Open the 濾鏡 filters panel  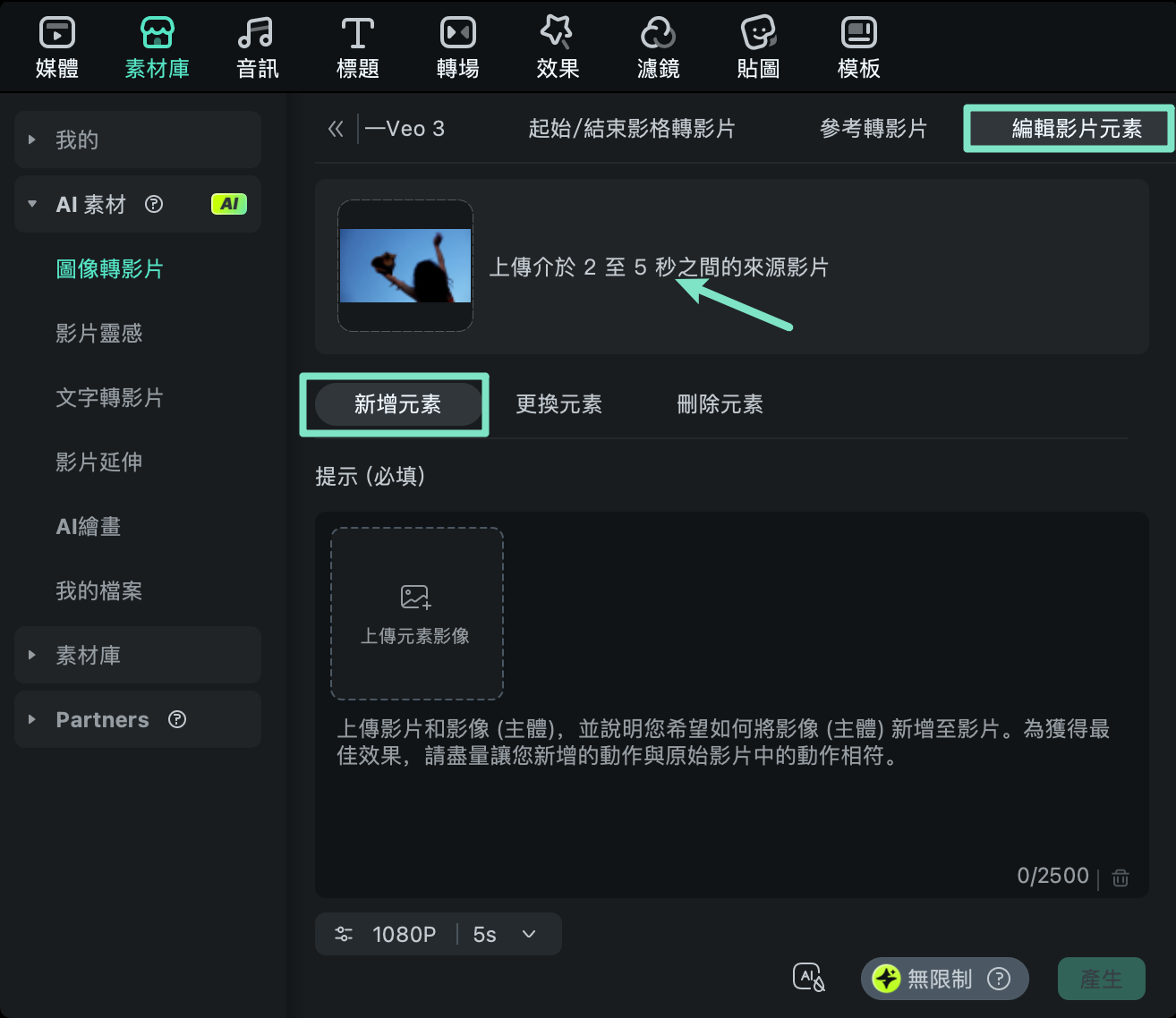[658, 45]
